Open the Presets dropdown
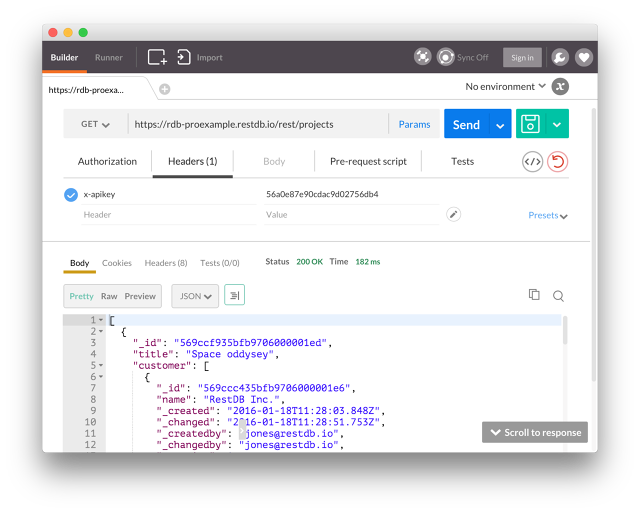 [x=548, y=215]
